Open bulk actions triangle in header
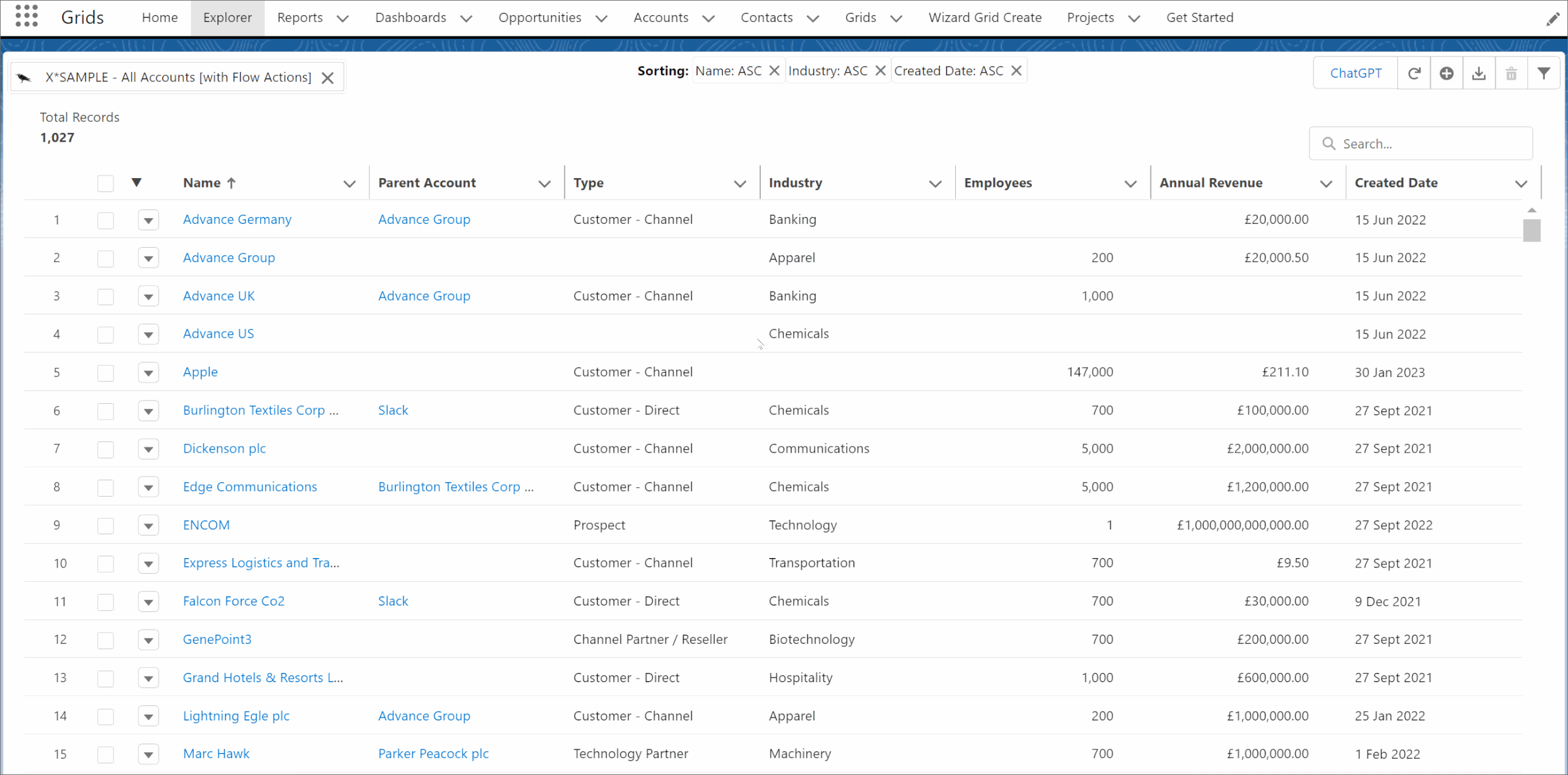 [136, 182]
